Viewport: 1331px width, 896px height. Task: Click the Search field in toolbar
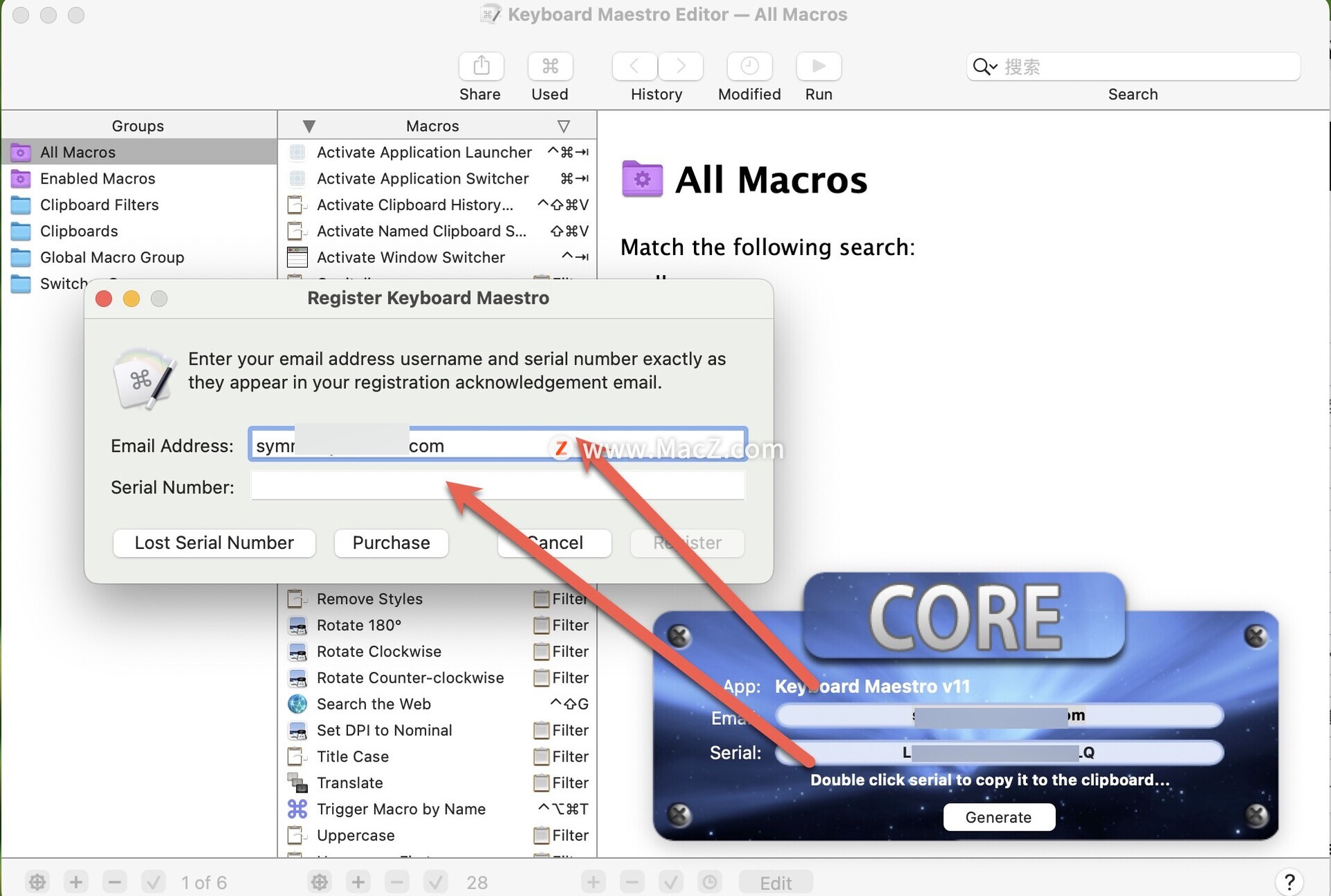[1133, 67]
